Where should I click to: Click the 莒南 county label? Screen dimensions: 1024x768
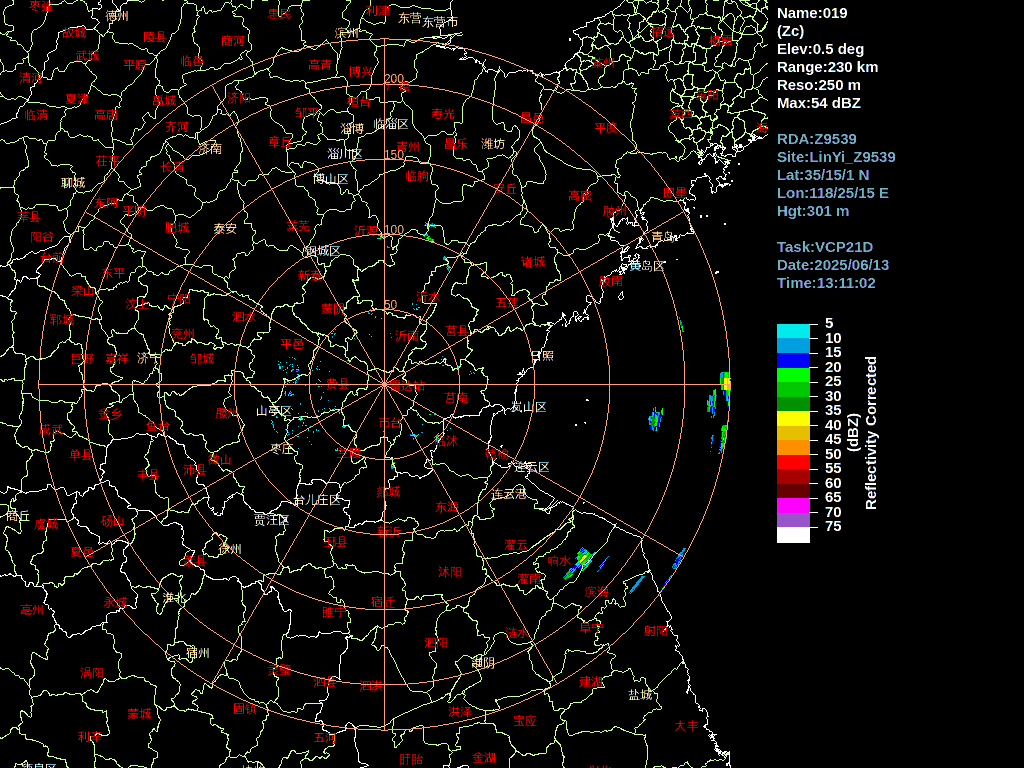pos(456,398)
